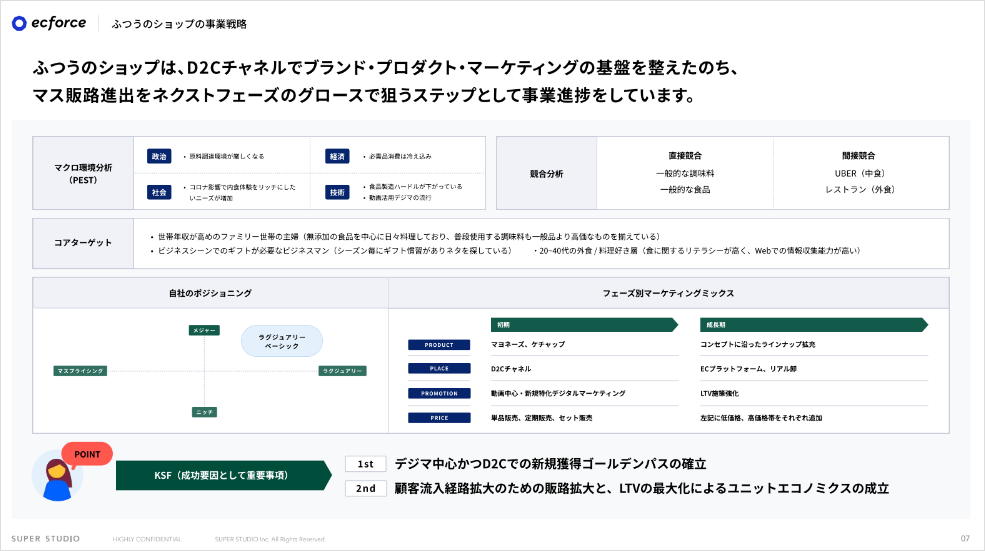Click the 1st rank box

tap(365, 464)
